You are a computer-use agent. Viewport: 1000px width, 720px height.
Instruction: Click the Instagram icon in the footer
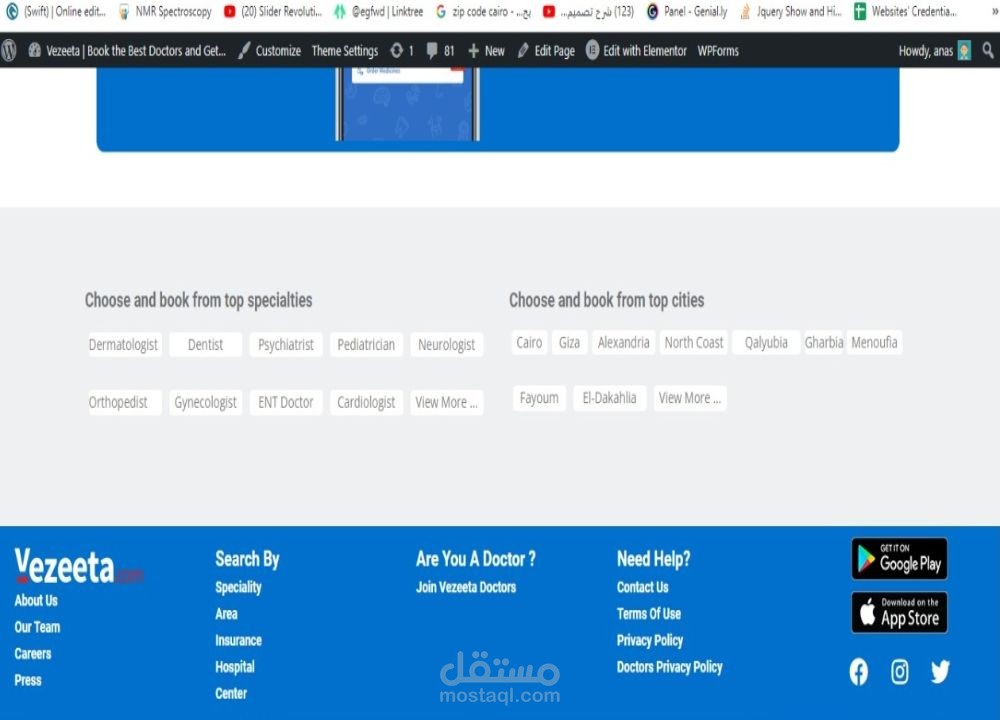pyautogui.click(x=899, y=671)
